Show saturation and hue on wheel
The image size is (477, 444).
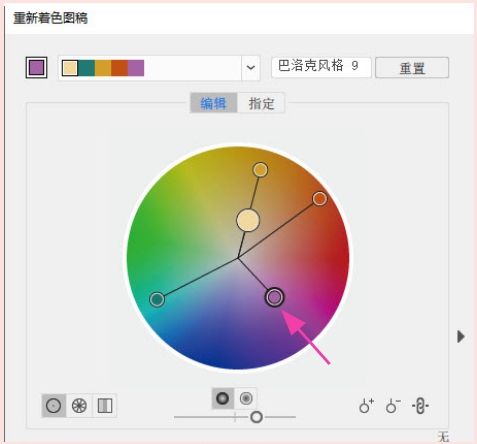pyautogui.click(x=246, y=398)
